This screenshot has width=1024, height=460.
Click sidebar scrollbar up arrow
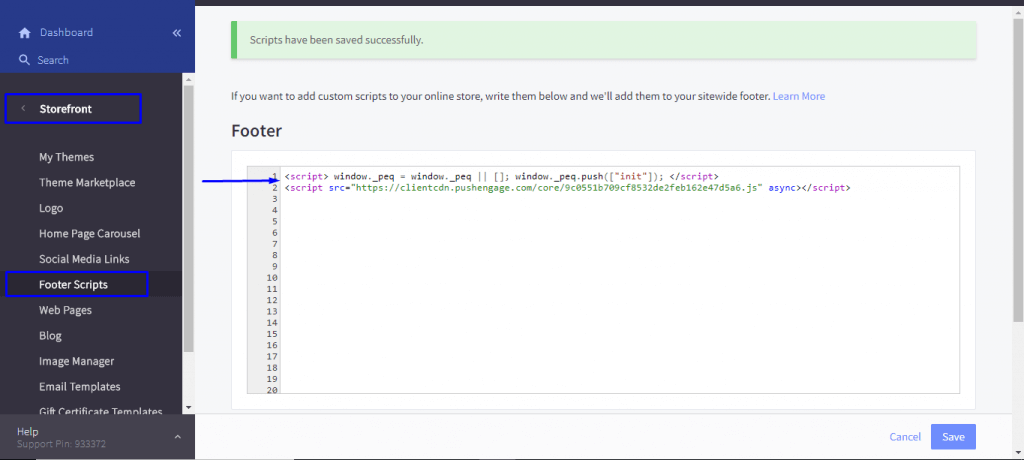pyautogui.click(x=189, y=80)
